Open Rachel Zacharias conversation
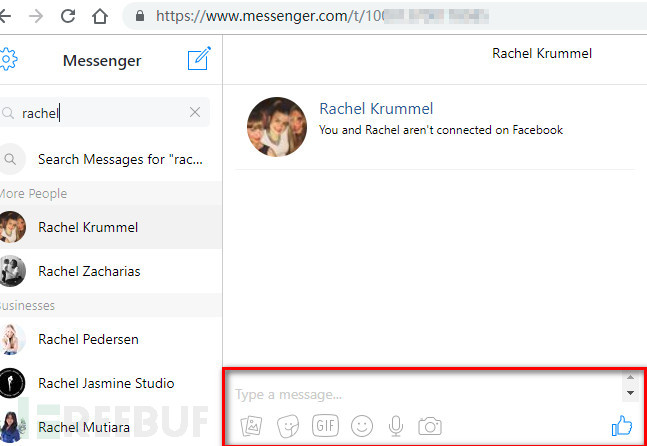This screenshot has width=647, height=446. pos(111,271)
